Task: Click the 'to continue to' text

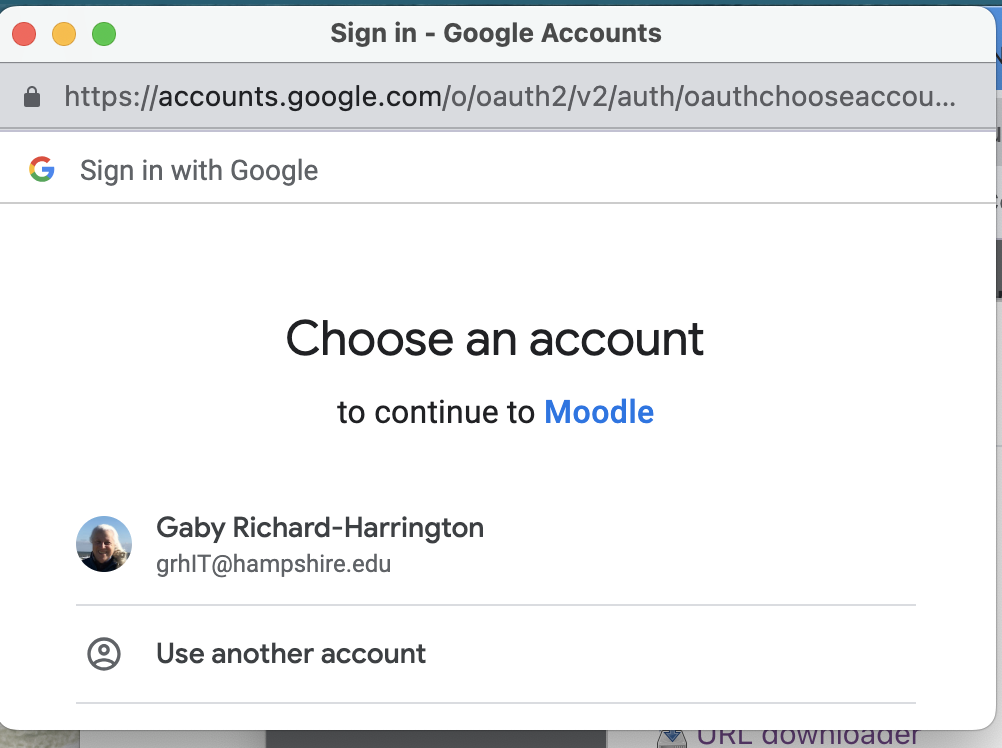Action: 436,412
